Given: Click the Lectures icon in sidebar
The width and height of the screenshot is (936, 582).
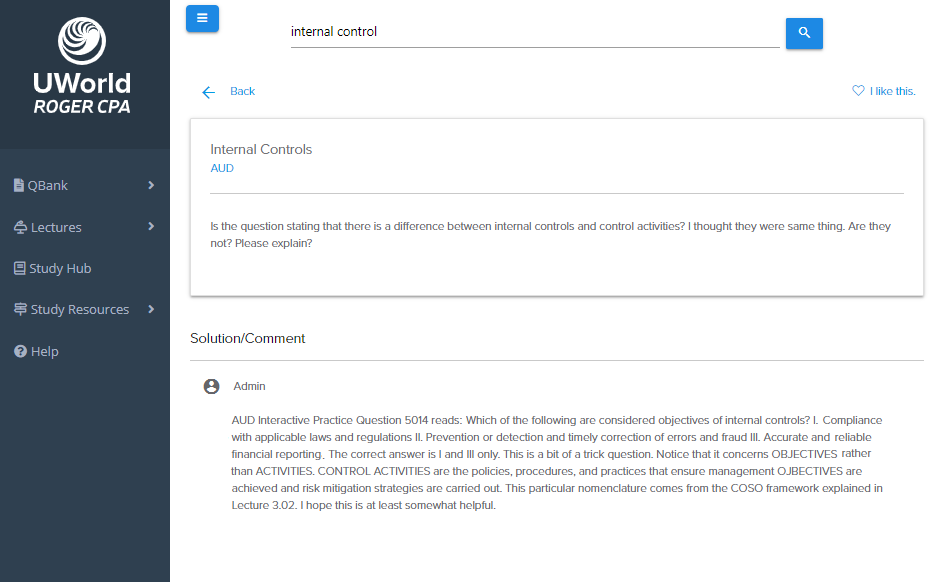Looking at the screenshot, I should (20, 227).
